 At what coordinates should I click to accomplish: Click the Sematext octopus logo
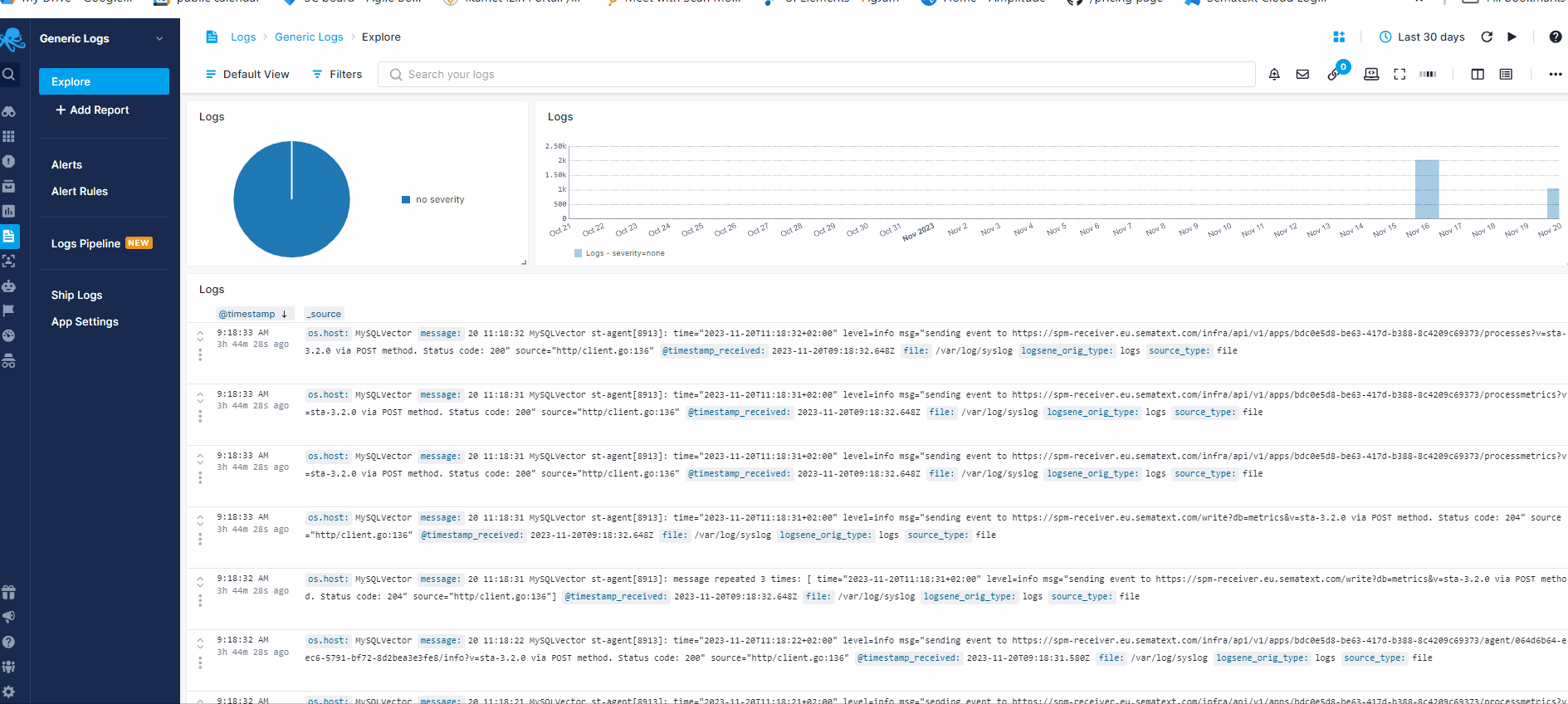coord(12,39)
